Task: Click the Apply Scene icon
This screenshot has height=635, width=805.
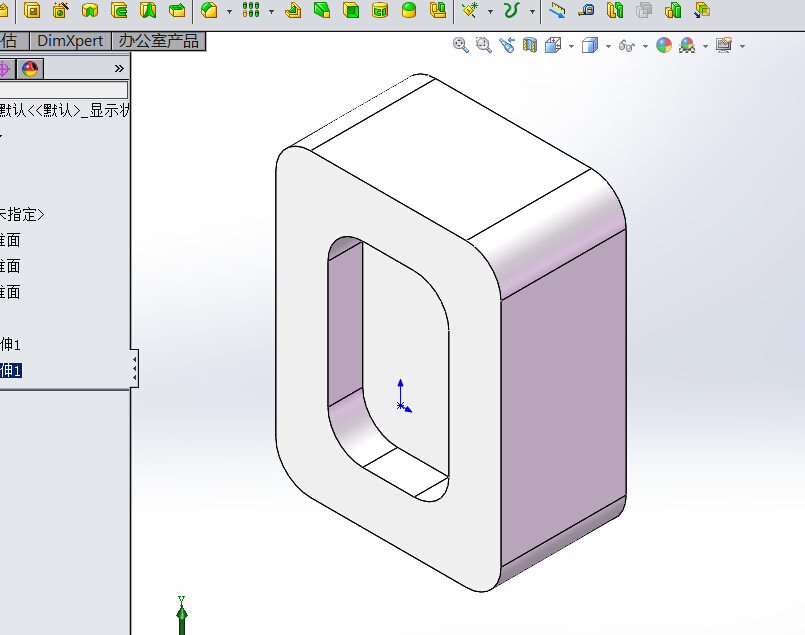Action: [687, 46]
